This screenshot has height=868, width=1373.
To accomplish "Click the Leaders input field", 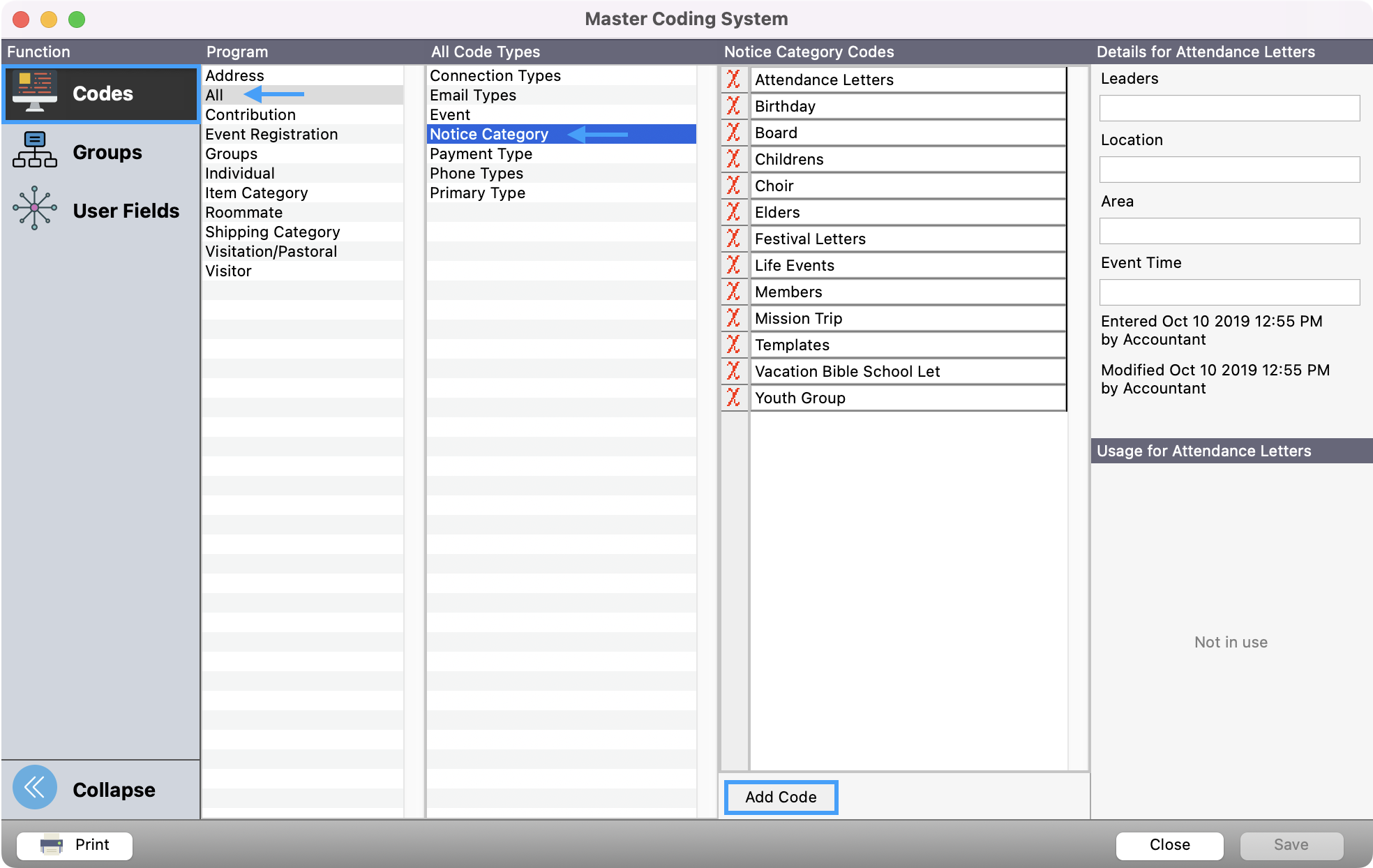I will tap(1229, 108).
